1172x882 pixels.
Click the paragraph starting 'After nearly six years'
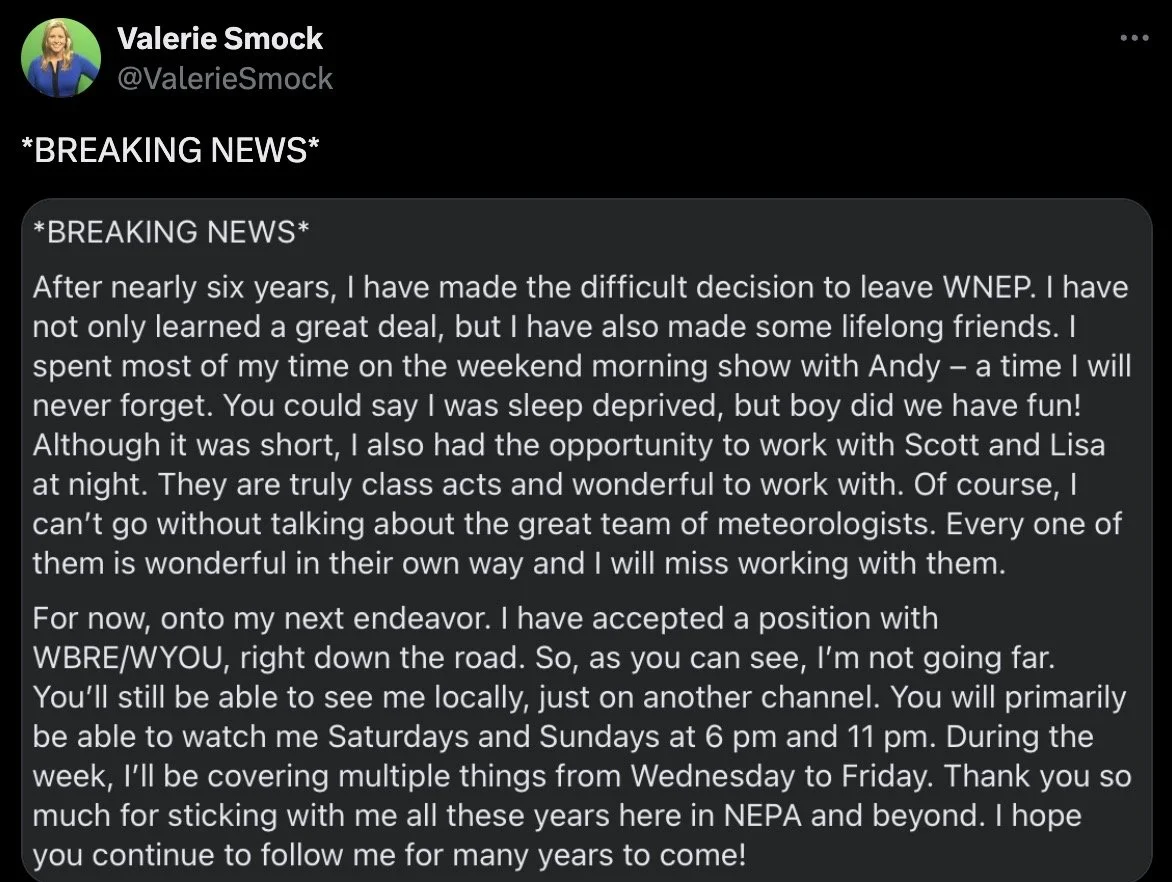582,425
